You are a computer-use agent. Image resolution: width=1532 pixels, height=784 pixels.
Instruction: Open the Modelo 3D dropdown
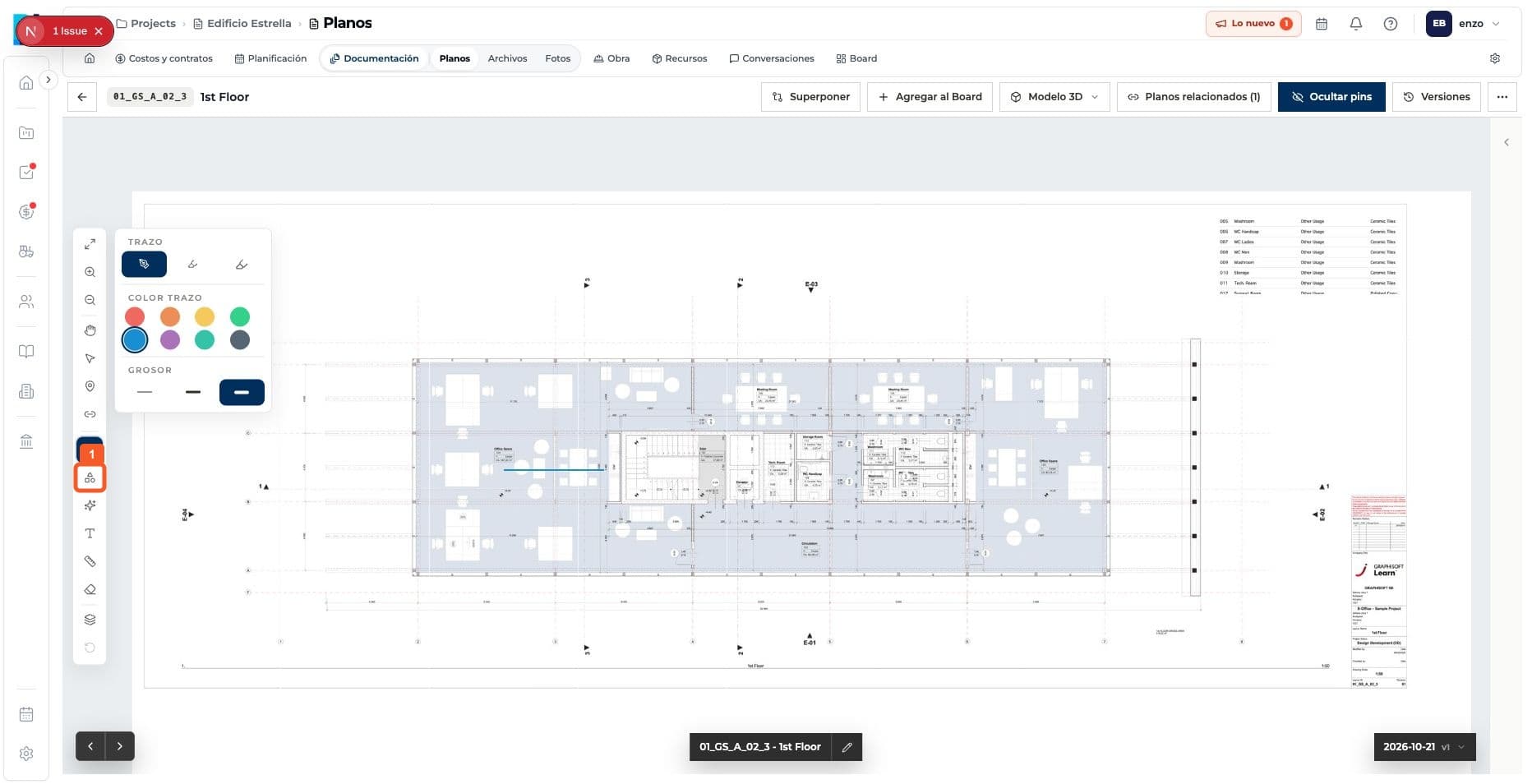pos(1054,97)
